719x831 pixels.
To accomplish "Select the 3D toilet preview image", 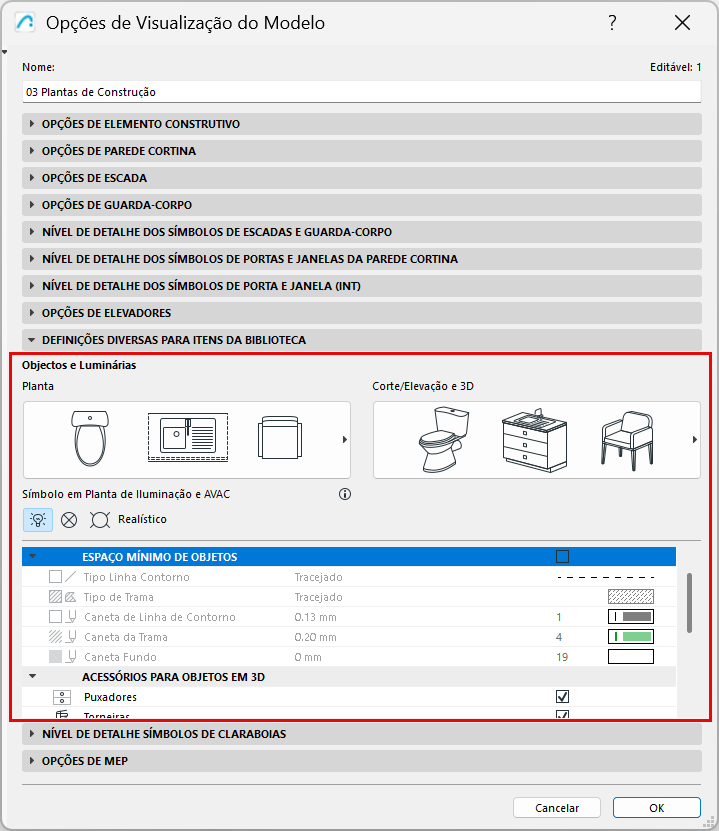I will pyautogui.click(x=444, y=439).
